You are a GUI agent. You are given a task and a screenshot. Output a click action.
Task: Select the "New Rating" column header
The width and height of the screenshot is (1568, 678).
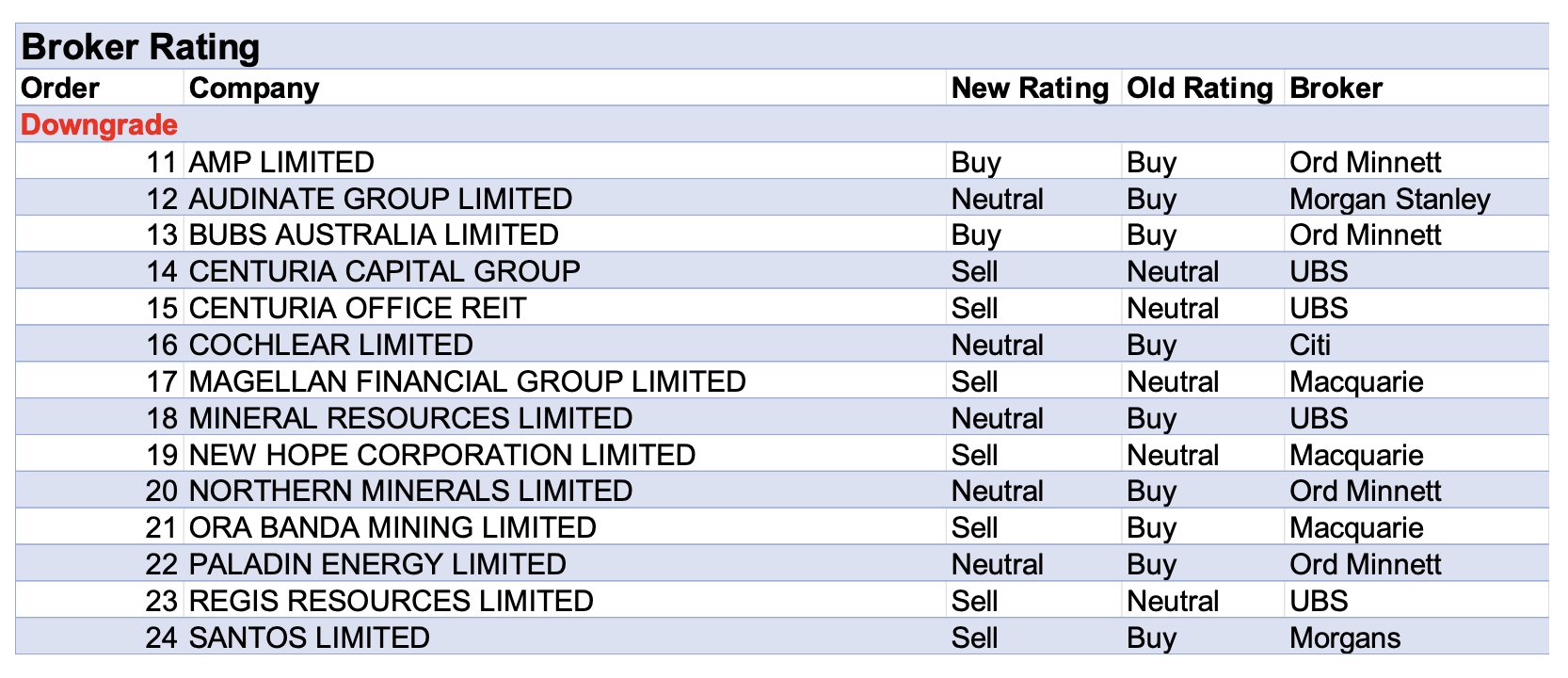1030,89
